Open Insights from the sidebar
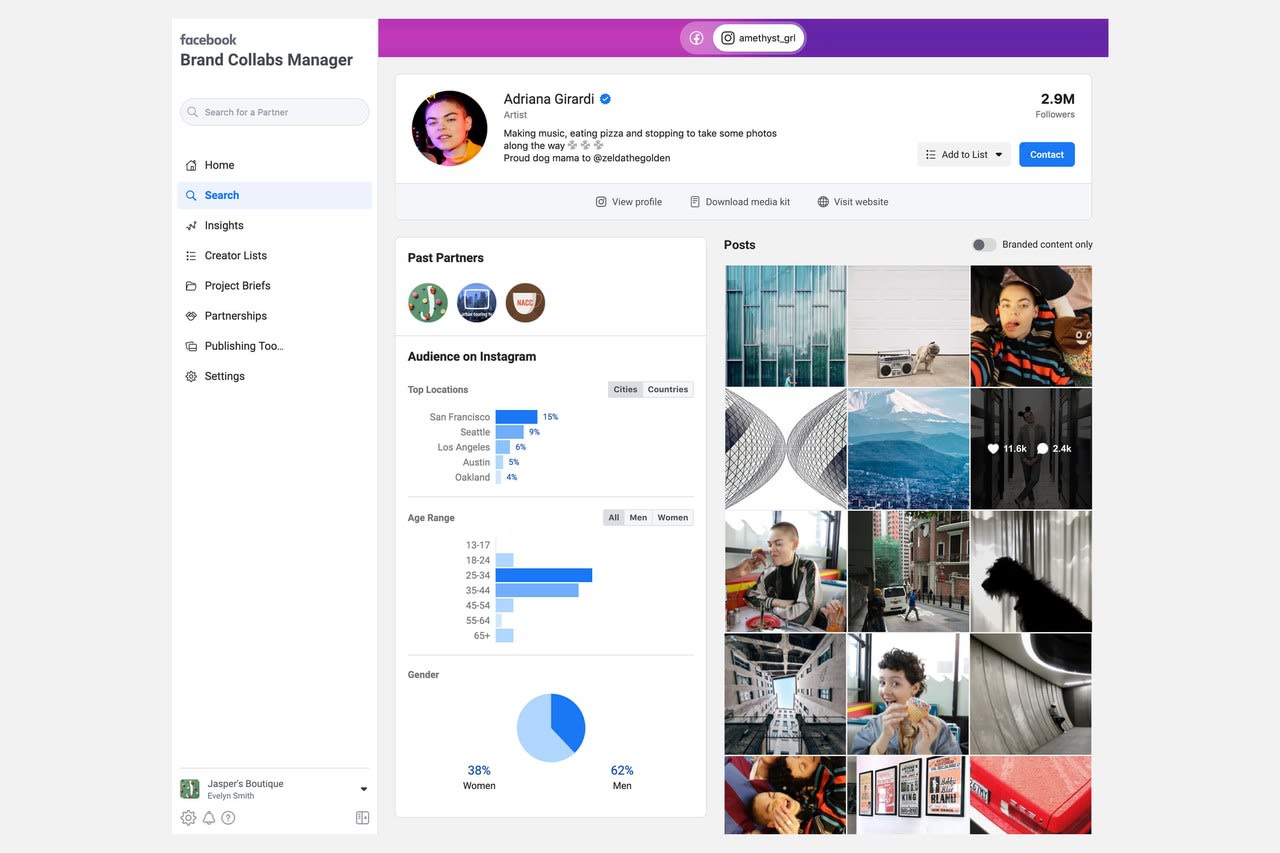This screenshot has width=1280, height=853. tap(224, 225)
